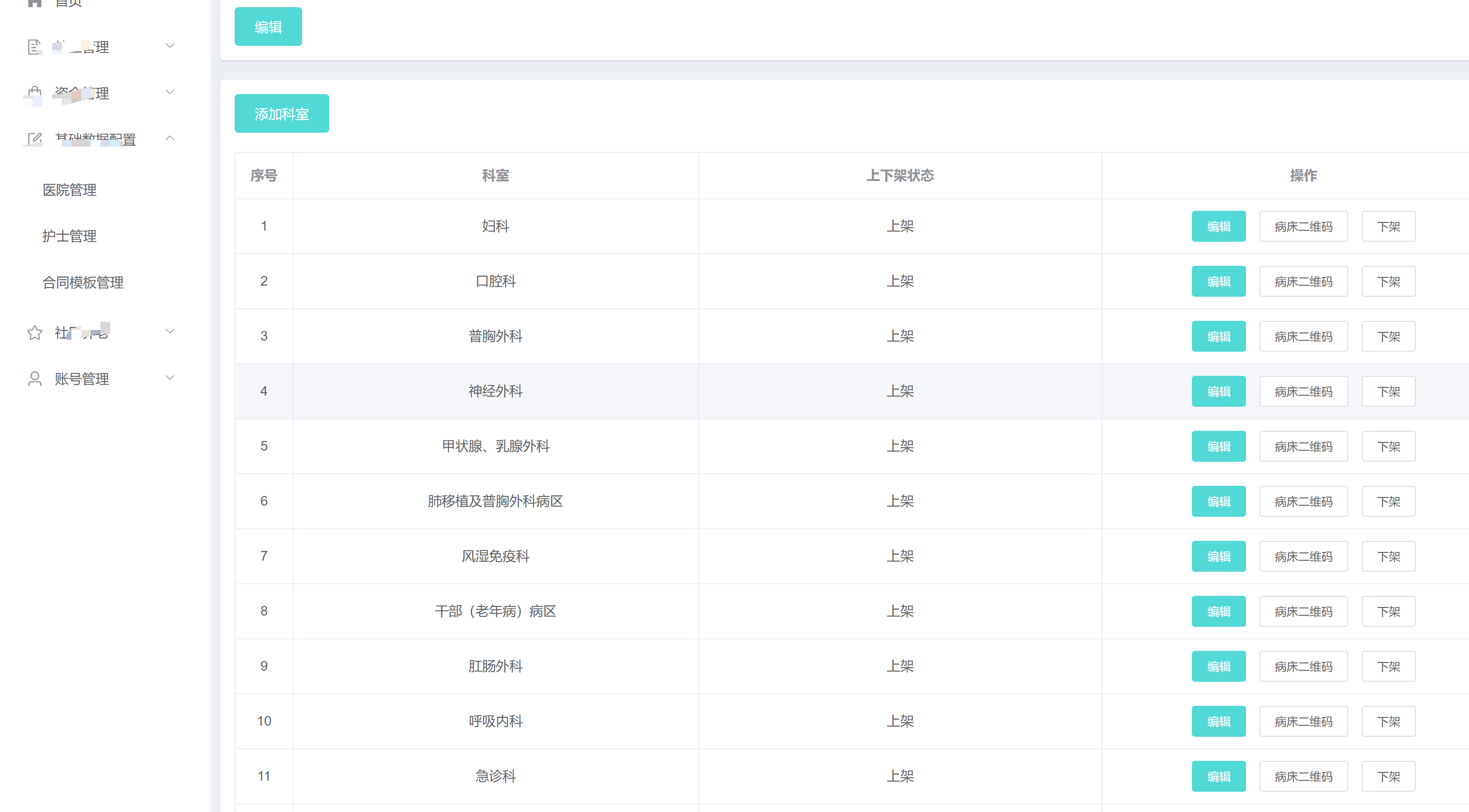Open 医院管理 submenu item

coord(70,190)
